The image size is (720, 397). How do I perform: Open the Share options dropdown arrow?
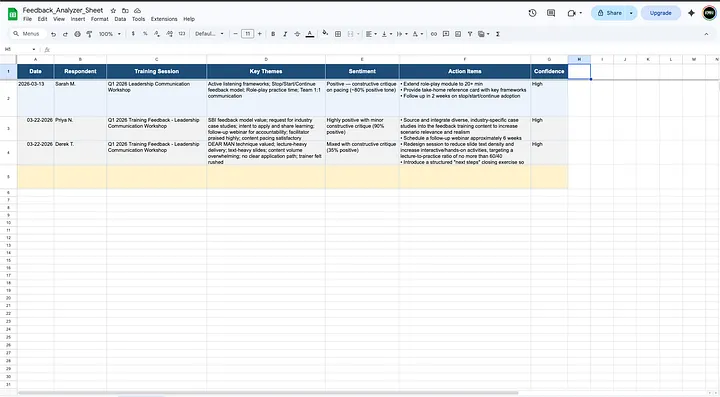click(x=631, y=13)
